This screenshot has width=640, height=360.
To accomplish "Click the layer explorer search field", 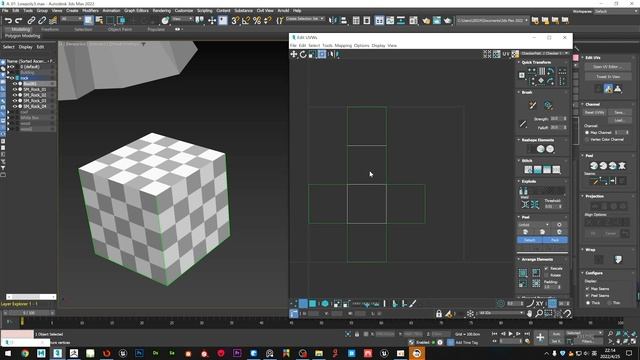I will coord(31,297).
